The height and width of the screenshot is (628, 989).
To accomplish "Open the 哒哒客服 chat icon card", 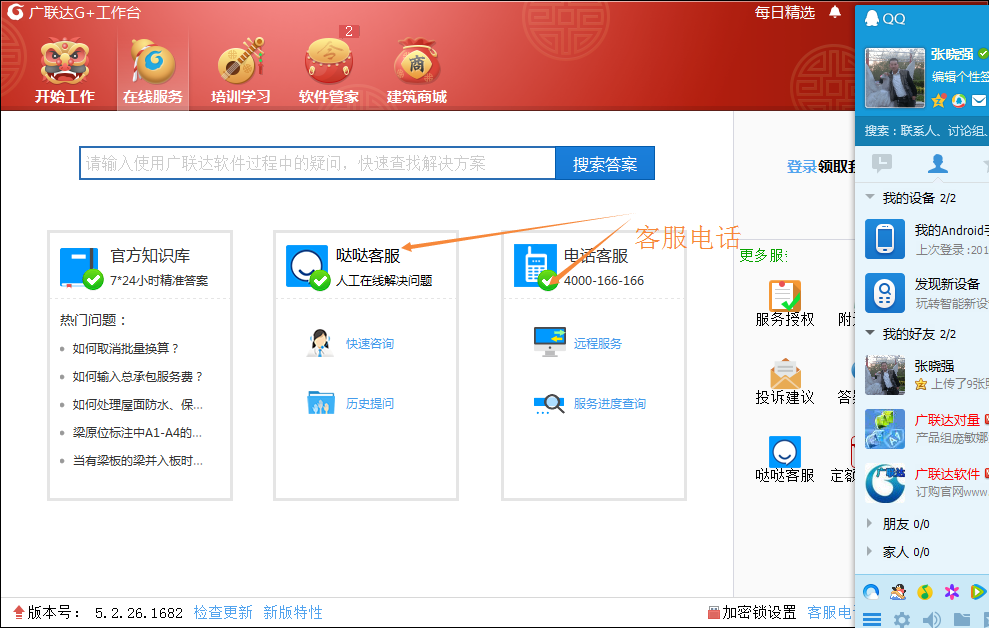I will pos(308,267).
